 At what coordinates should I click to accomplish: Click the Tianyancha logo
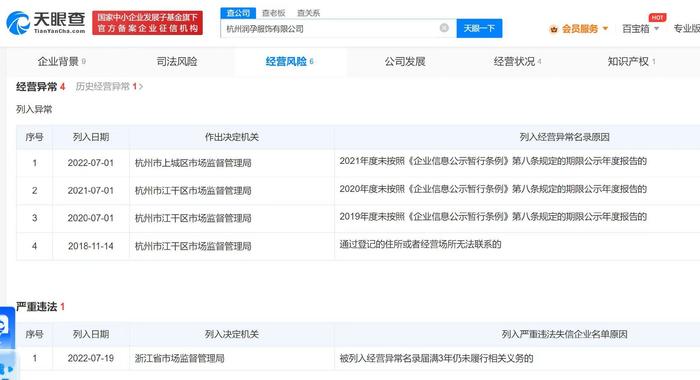click(46, 23)
